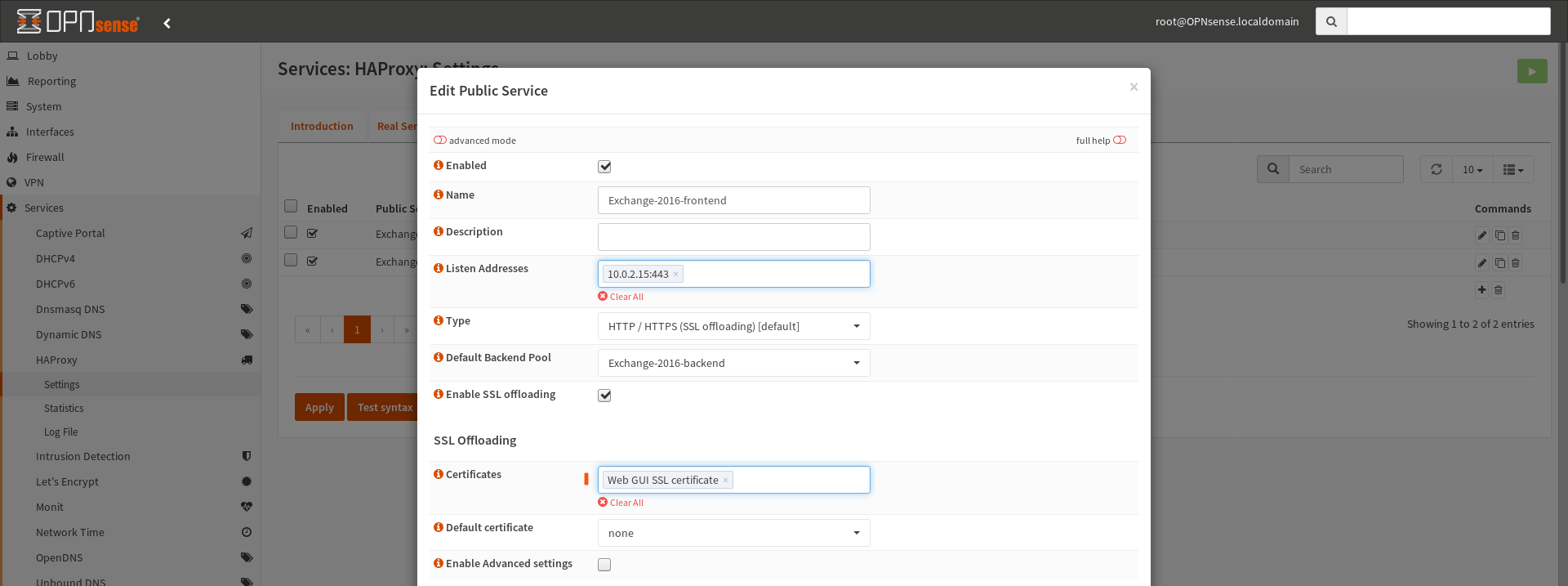Uncheck the Enabled checkbox in dialog

604,167
